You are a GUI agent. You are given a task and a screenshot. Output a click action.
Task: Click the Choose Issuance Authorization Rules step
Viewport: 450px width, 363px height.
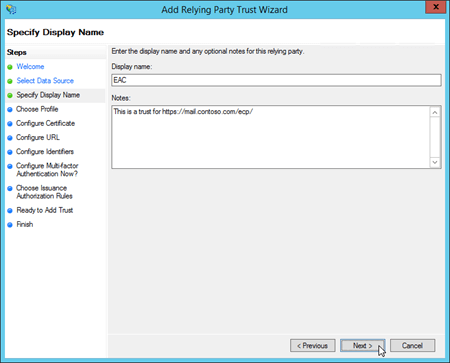click(44, 192)
